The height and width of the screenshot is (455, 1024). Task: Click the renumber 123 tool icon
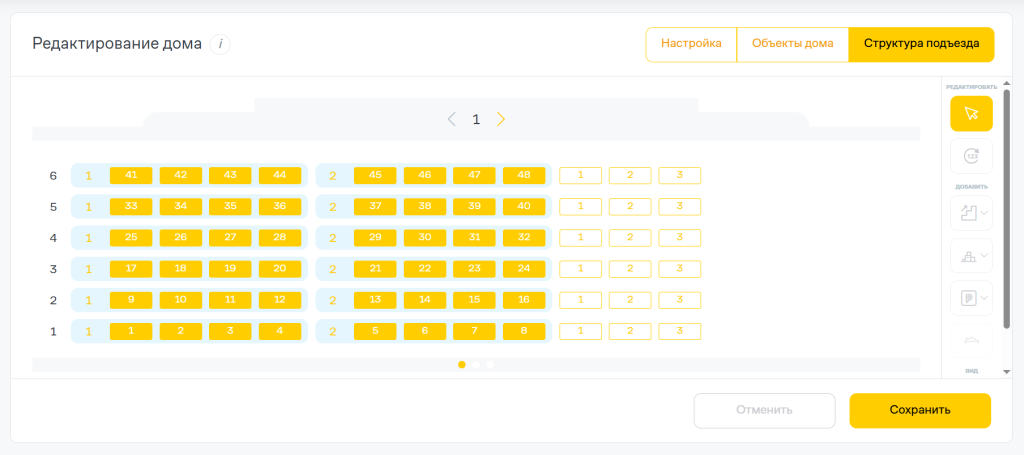[x=971, y=156]
